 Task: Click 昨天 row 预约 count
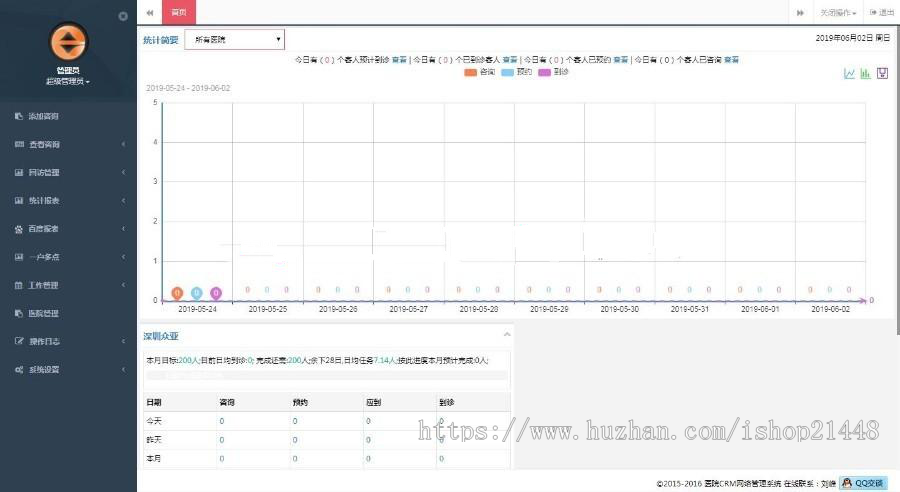(295, 440)
